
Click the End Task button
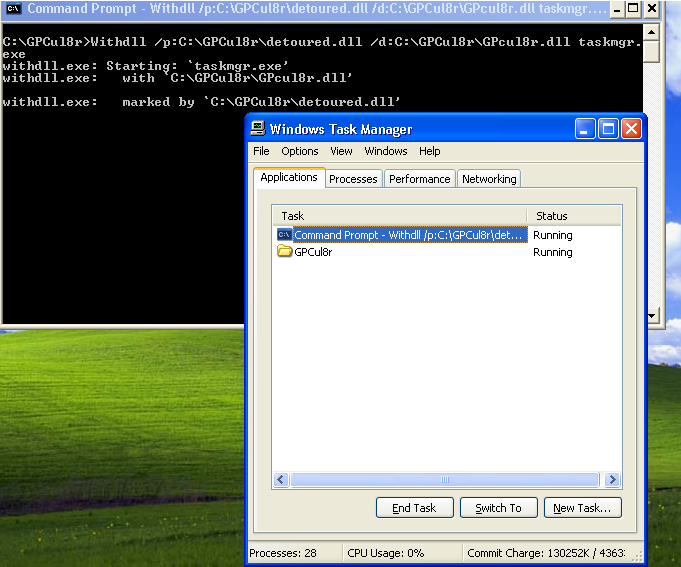(x=414, y=508)
